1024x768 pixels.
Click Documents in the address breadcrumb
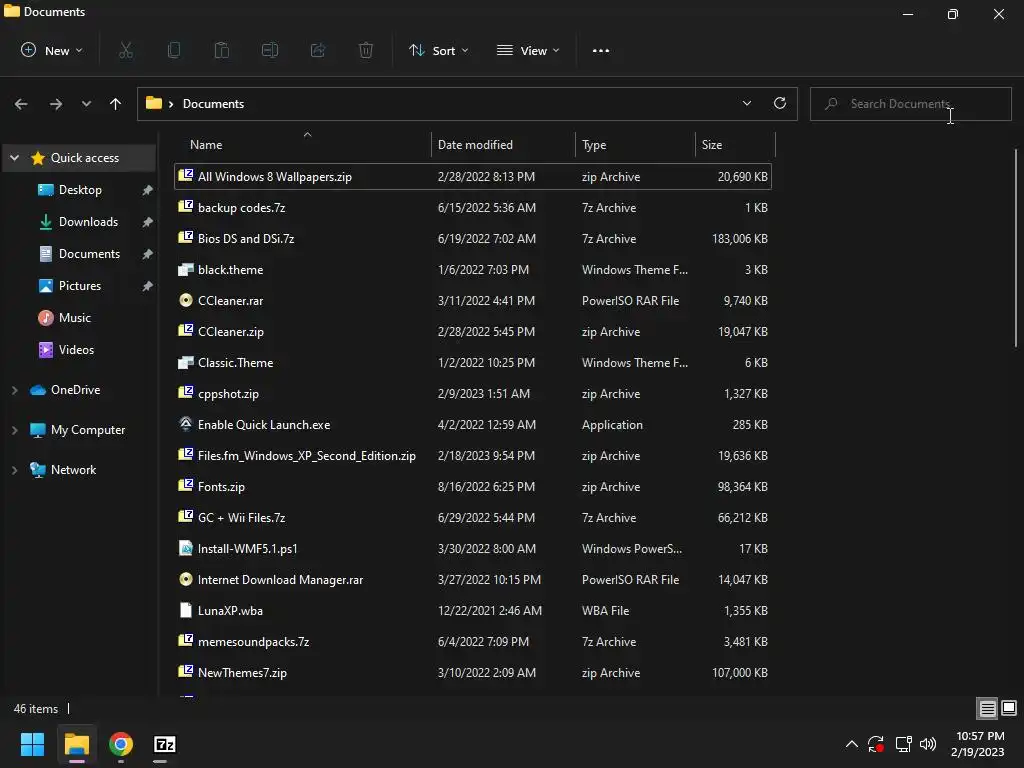(x=213, y=104)
